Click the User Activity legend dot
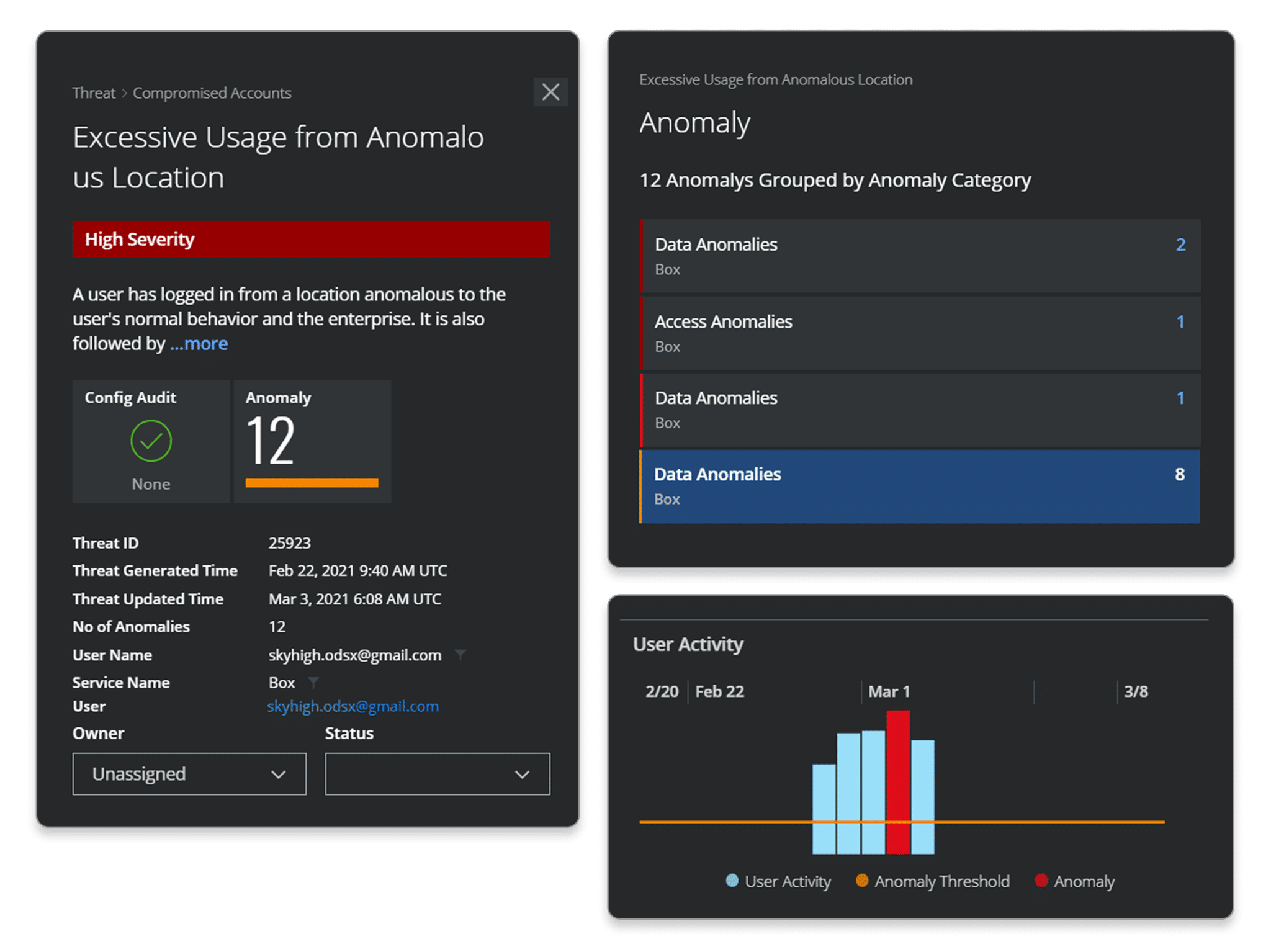The image size is (1271, 952). tap(732, 881)
